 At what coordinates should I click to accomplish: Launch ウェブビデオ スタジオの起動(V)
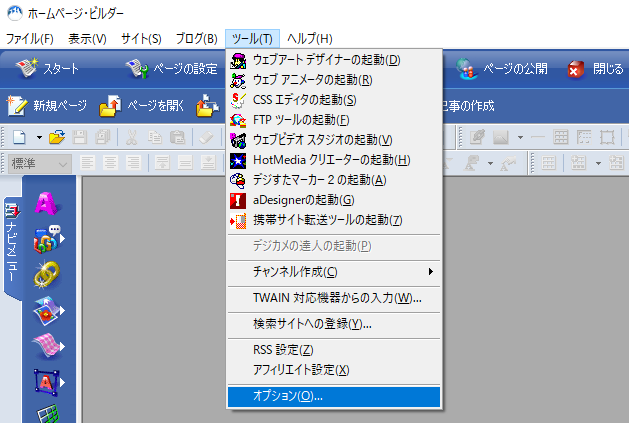click(334, 140)
